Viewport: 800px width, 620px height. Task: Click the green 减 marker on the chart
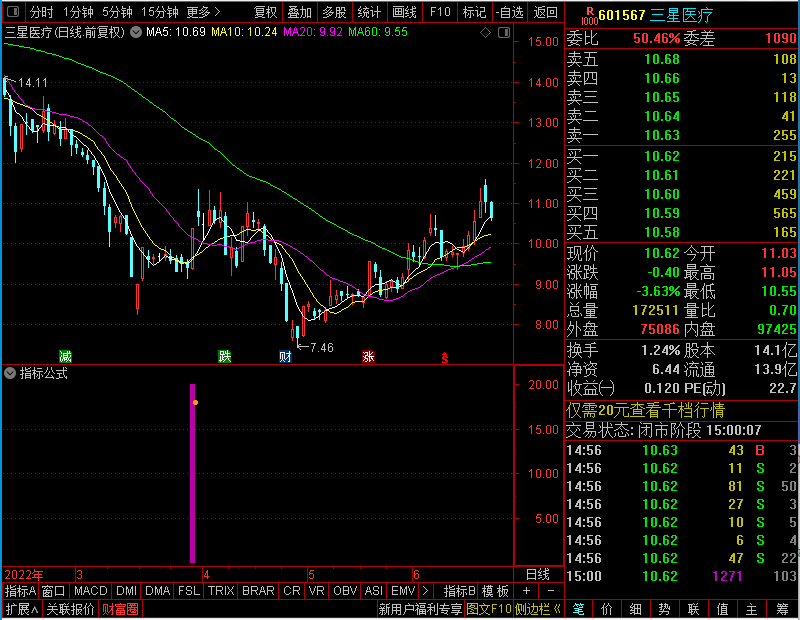point(65,356)
